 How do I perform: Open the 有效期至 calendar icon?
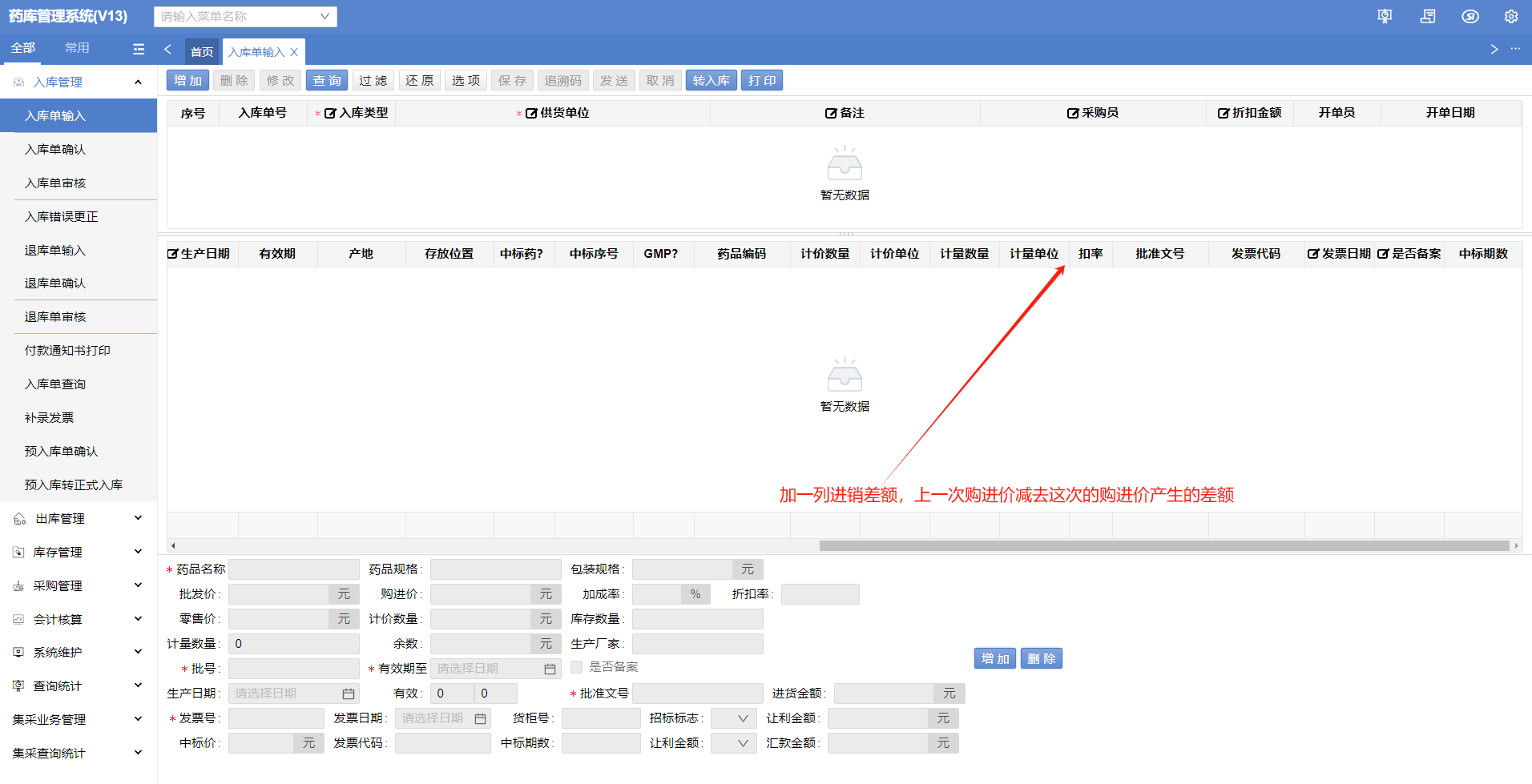pos(550,669)
